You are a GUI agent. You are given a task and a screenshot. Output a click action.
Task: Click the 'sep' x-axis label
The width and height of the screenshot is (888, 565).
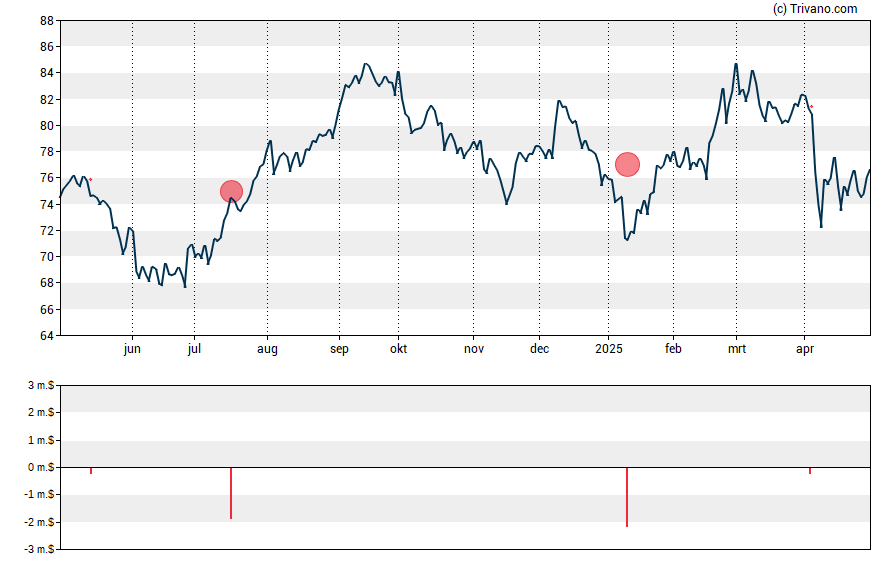tap(339, 349)
